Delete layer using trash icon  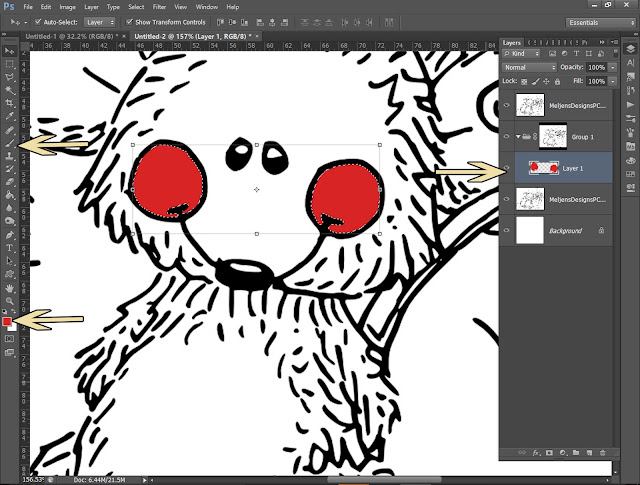coord(602,452)
